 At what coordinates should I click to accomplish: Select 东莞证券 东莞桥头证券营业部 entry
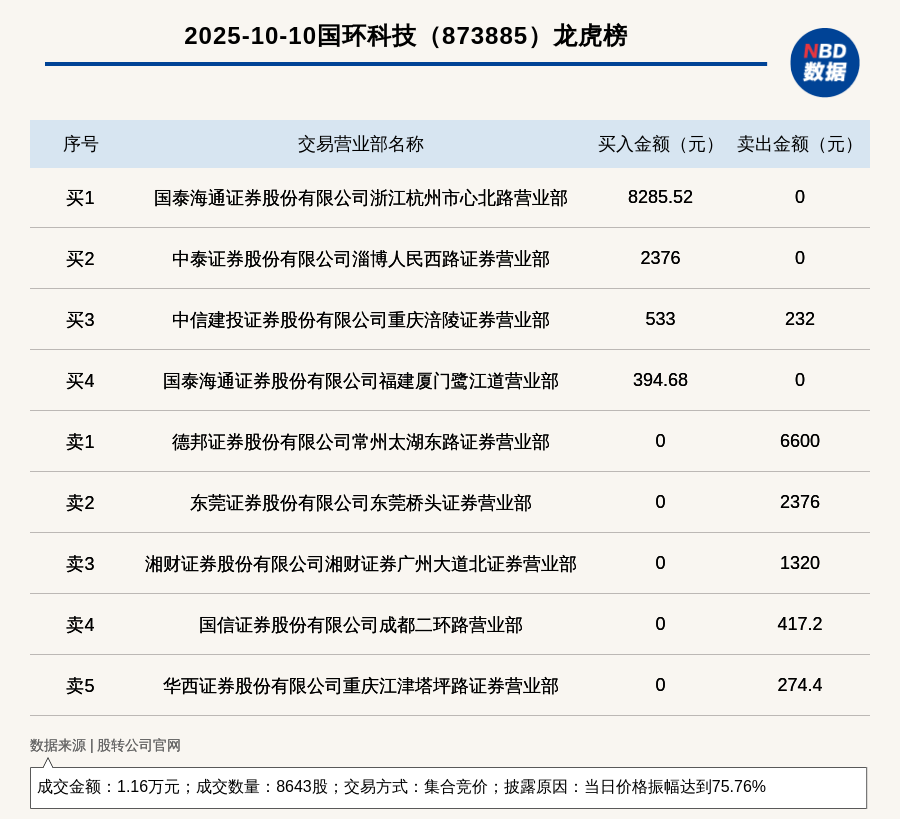tap(360, 503)
